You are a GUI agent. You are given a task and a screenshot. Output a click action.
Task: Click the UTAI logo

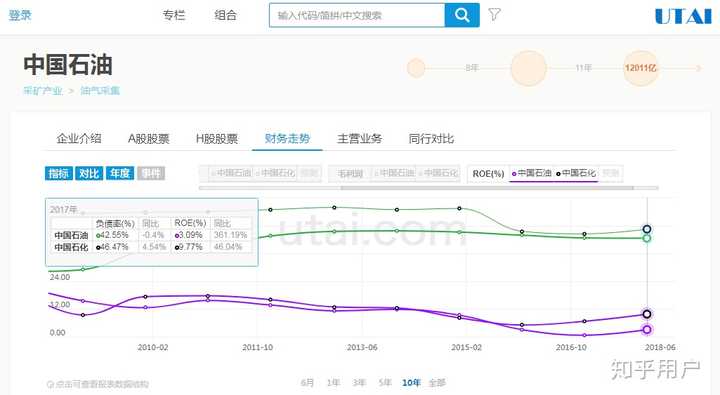[683, 16]
